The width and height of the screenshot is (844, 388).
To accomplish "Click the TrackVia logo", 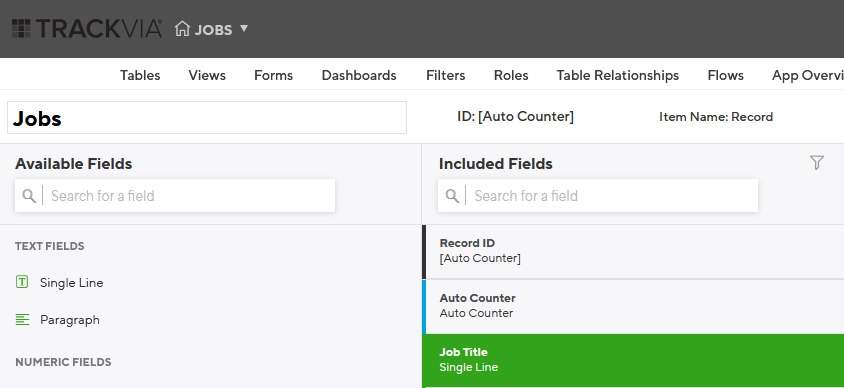I will 87,29.
